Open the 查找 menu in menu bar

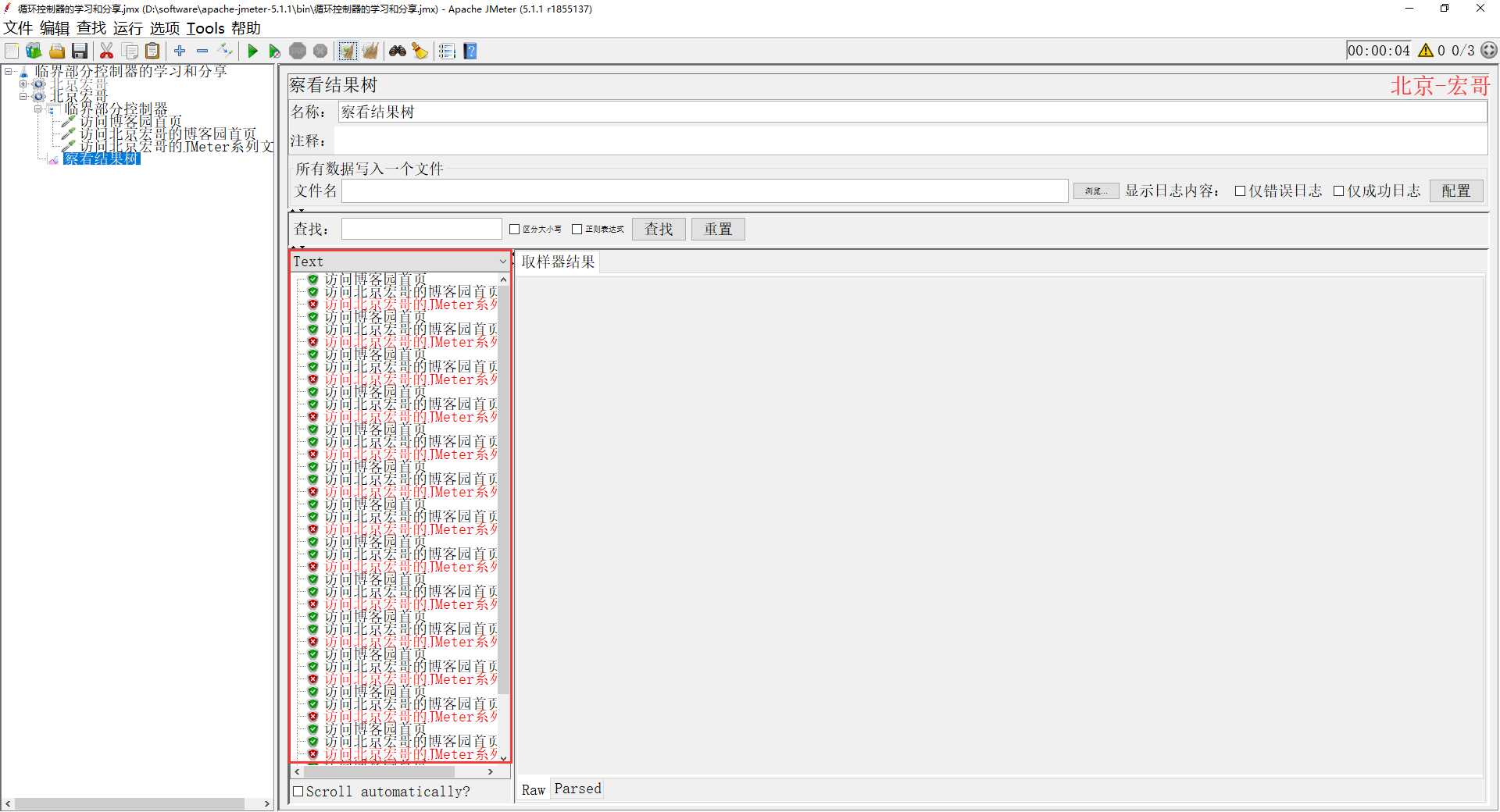click(91, 28)
